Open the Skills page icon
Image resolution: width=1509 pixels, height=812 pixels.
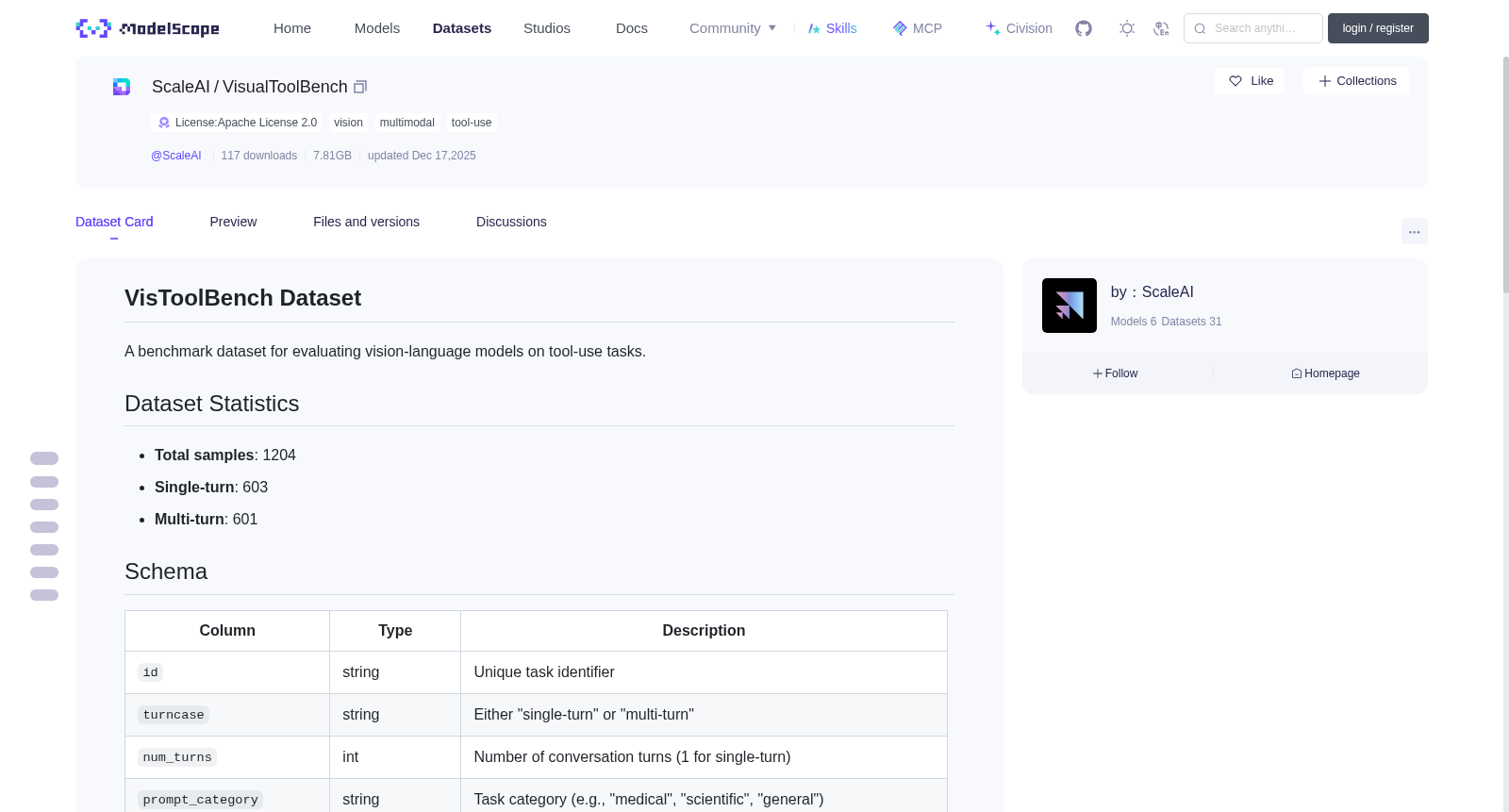[814, 28]
